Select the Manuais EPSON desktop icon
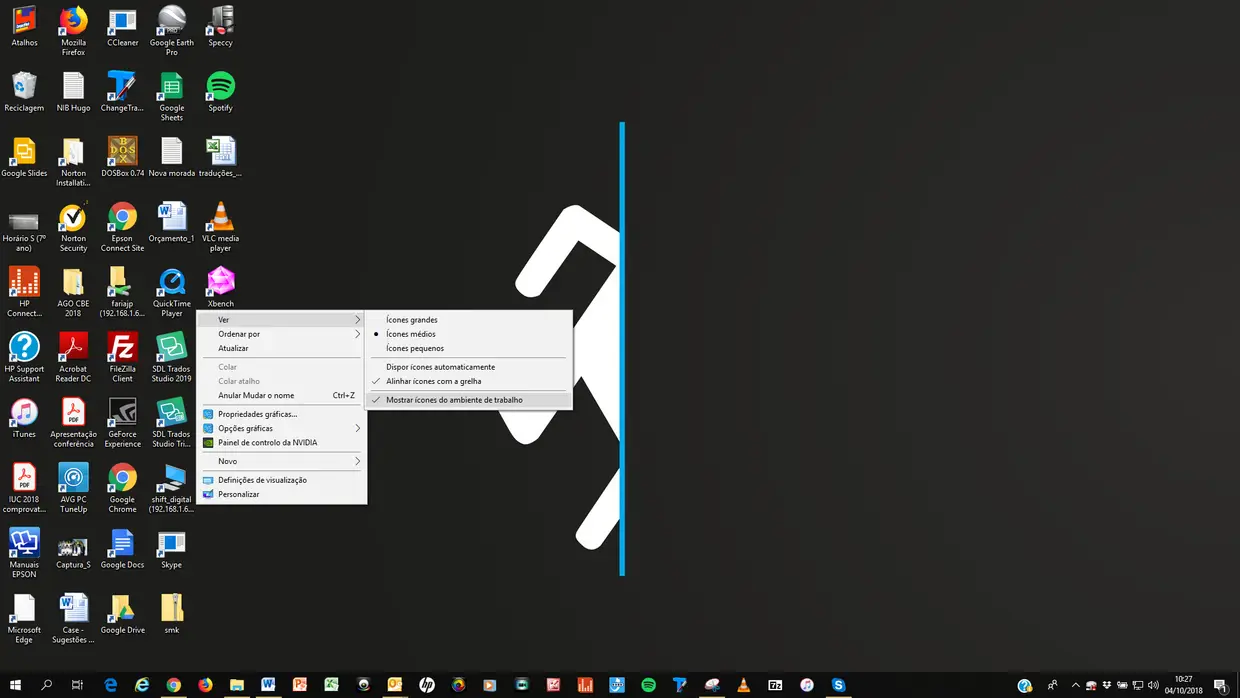 [24, 553]
